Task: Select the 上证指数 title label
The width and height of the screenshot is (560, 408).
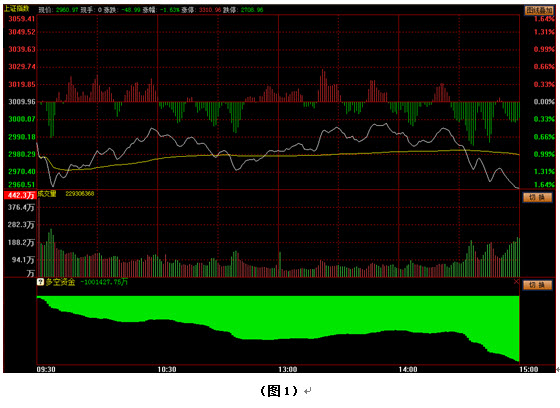Action: (x=16, y=9)
